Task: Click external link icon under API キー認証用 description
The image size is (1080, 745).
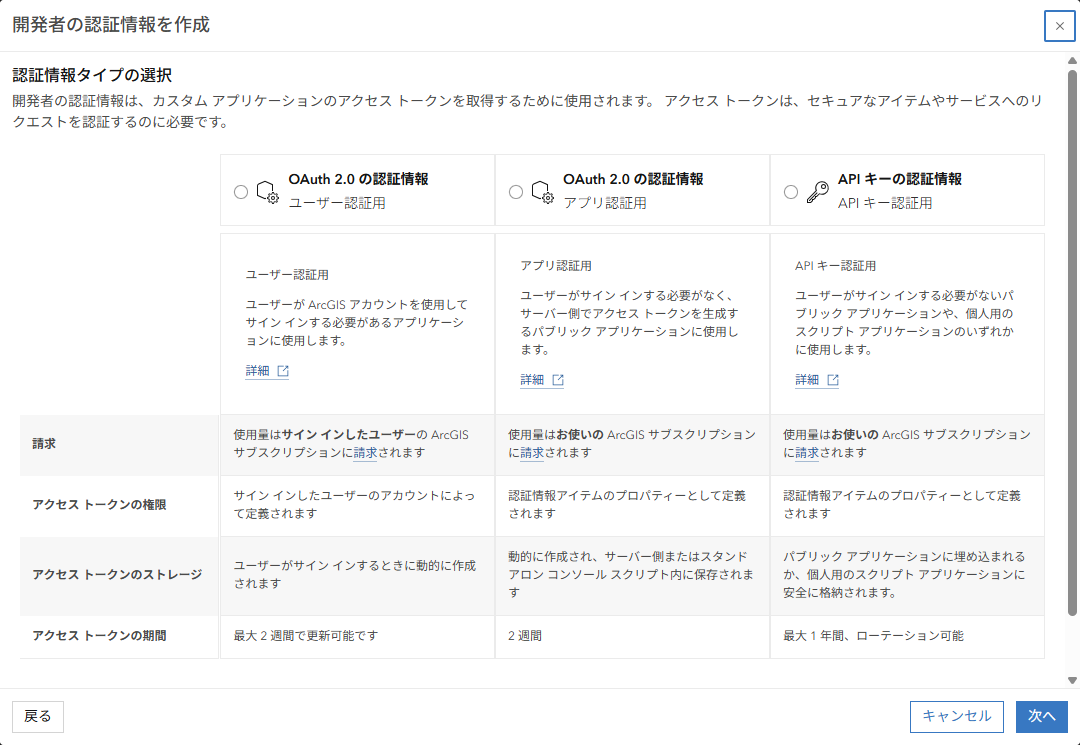Action: [x=833, y=380]
